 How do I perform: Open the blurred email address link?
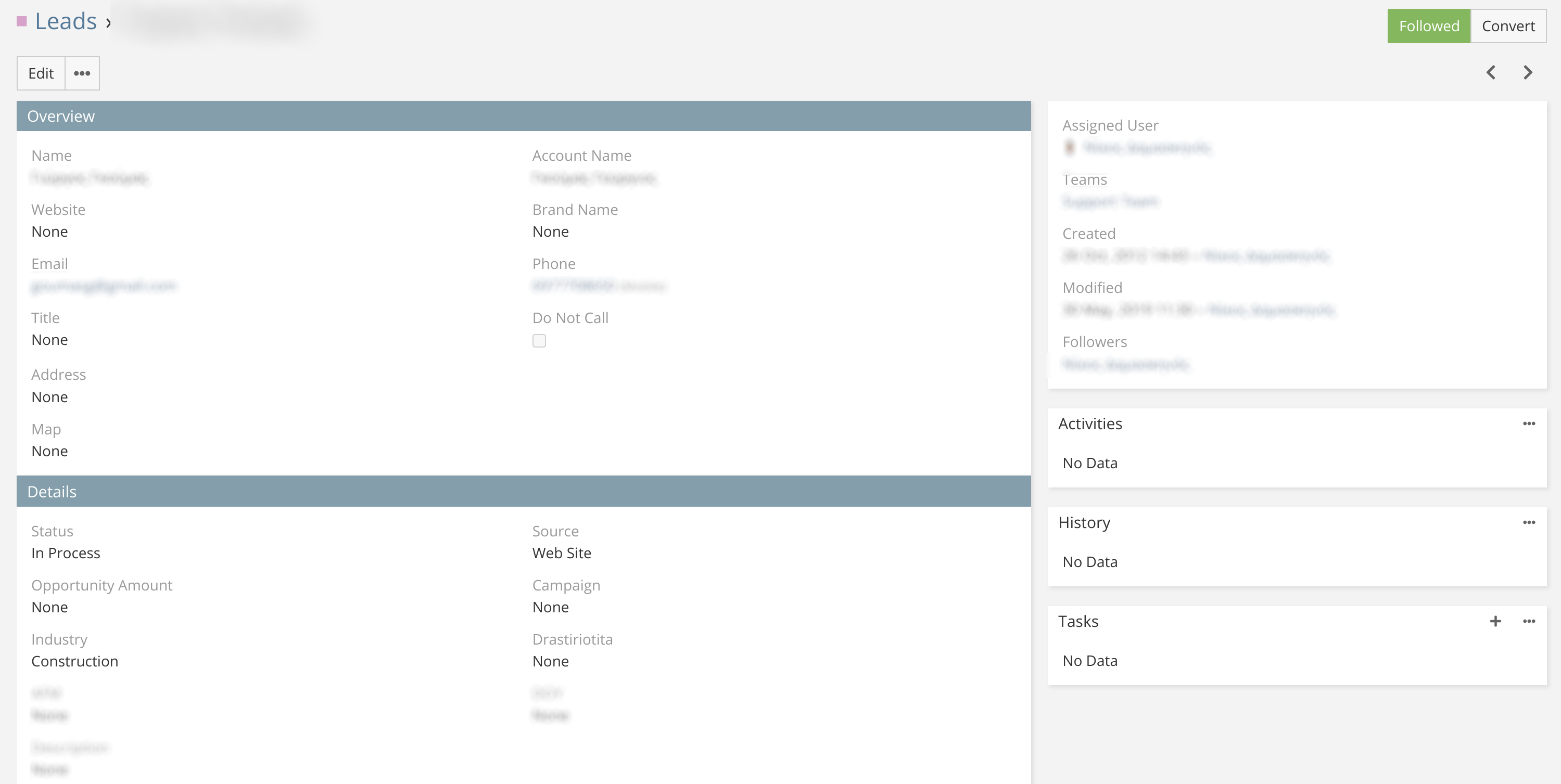coord(104,286)
